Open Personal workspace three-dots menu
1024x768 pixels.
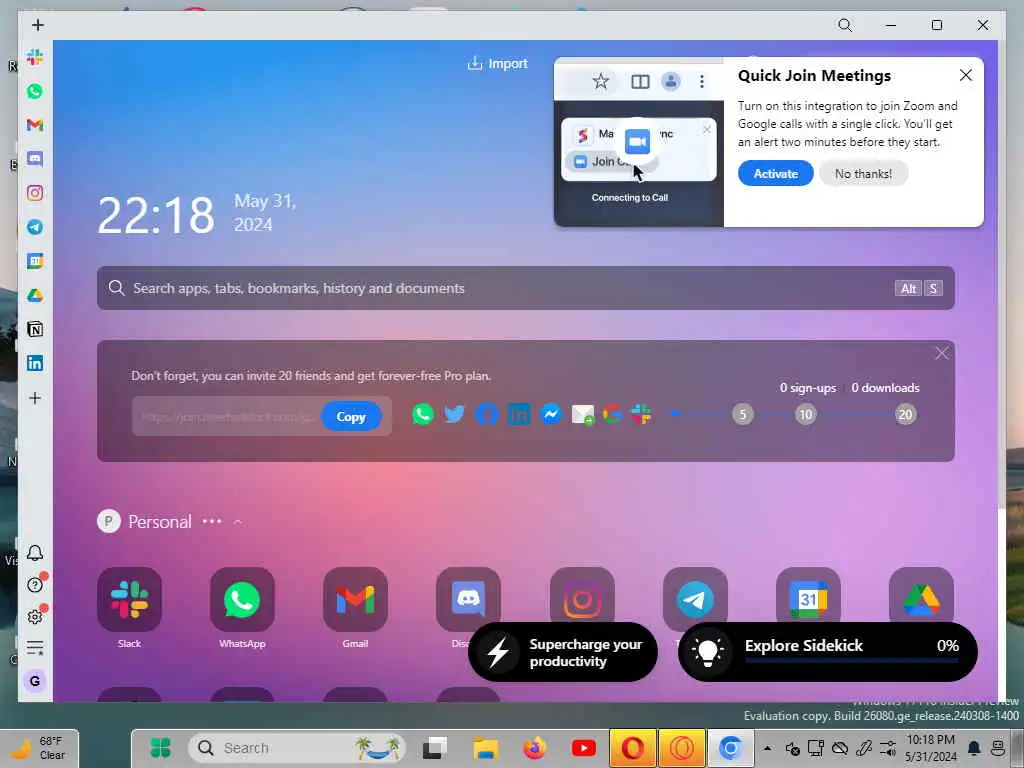tap(212, 521)
